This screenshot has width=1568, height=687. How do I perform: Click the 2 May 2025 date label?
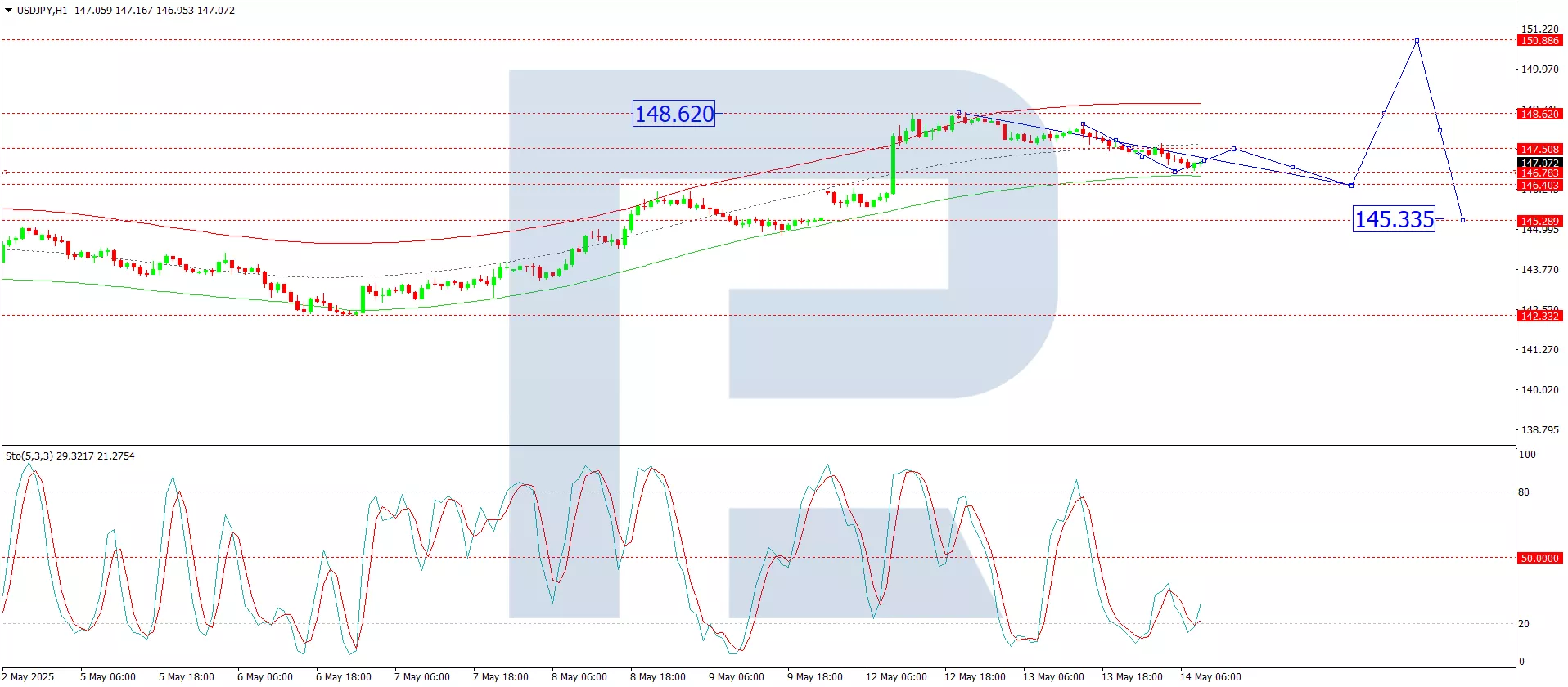point(31,676)
